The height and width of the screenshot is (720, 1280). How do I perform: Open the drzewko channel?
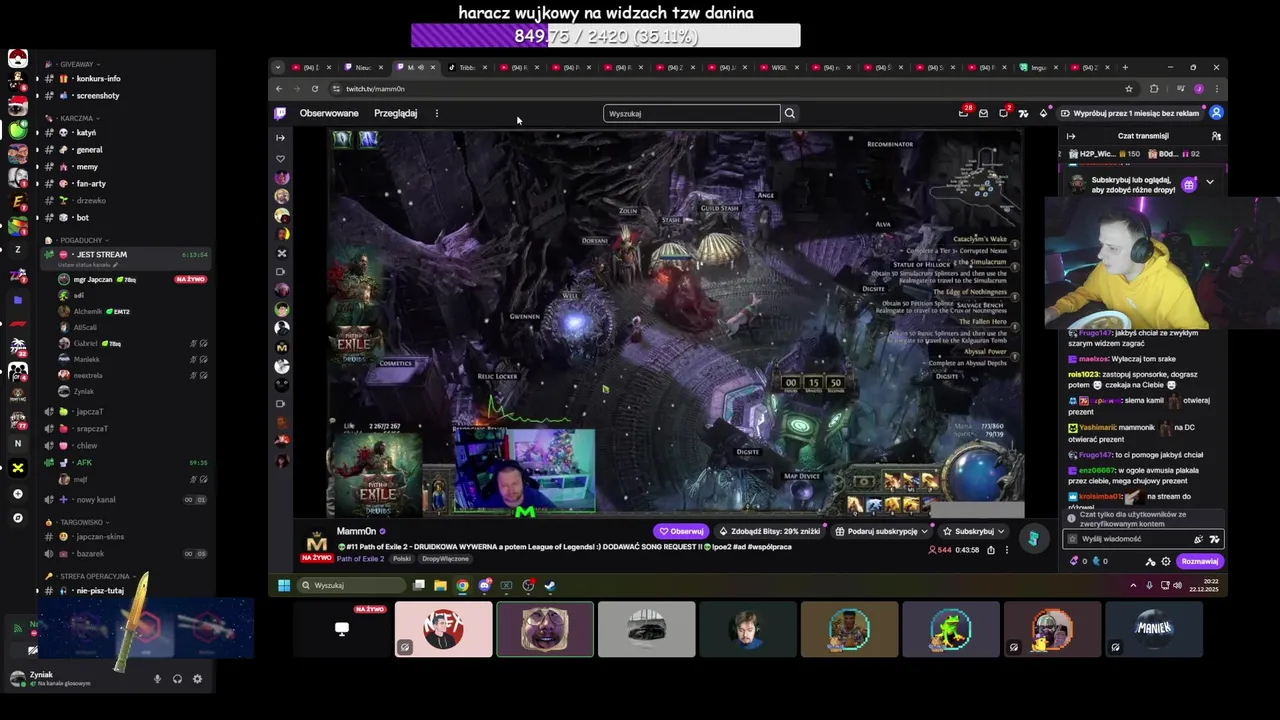coord(91,200)
